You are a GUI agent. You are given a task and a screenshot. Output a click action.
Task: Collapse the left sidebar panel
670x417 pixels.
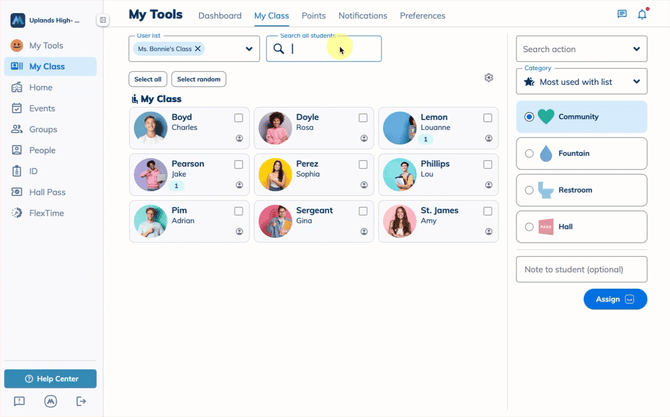(x=103, y=20)
